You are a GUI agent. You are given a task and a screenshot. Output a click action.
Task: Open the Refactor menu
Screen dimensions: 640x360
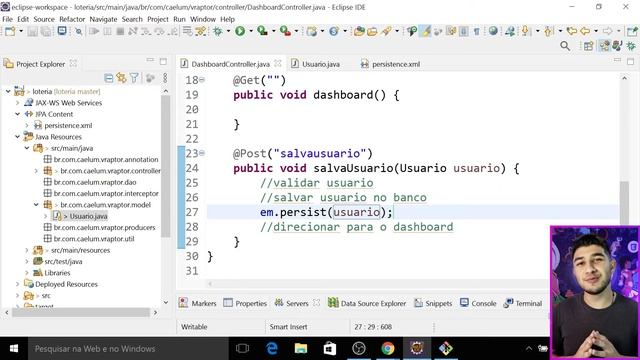click(72, 19)
